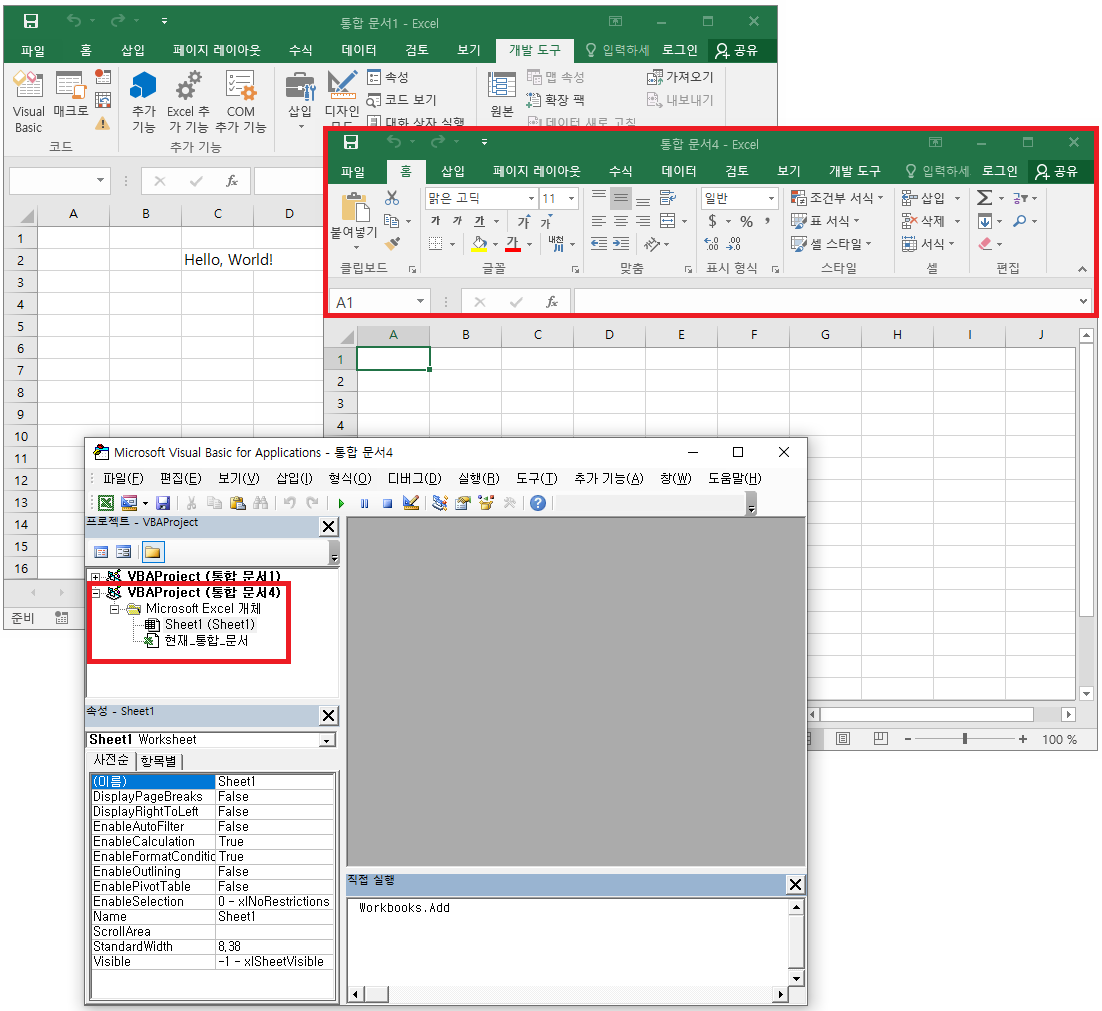This screenshot has width=1102, height=1011.
Task: Click the cut scissors icon in 통합 문서4 ribbon
Action: pyautogui.click(x=392, y=198)
